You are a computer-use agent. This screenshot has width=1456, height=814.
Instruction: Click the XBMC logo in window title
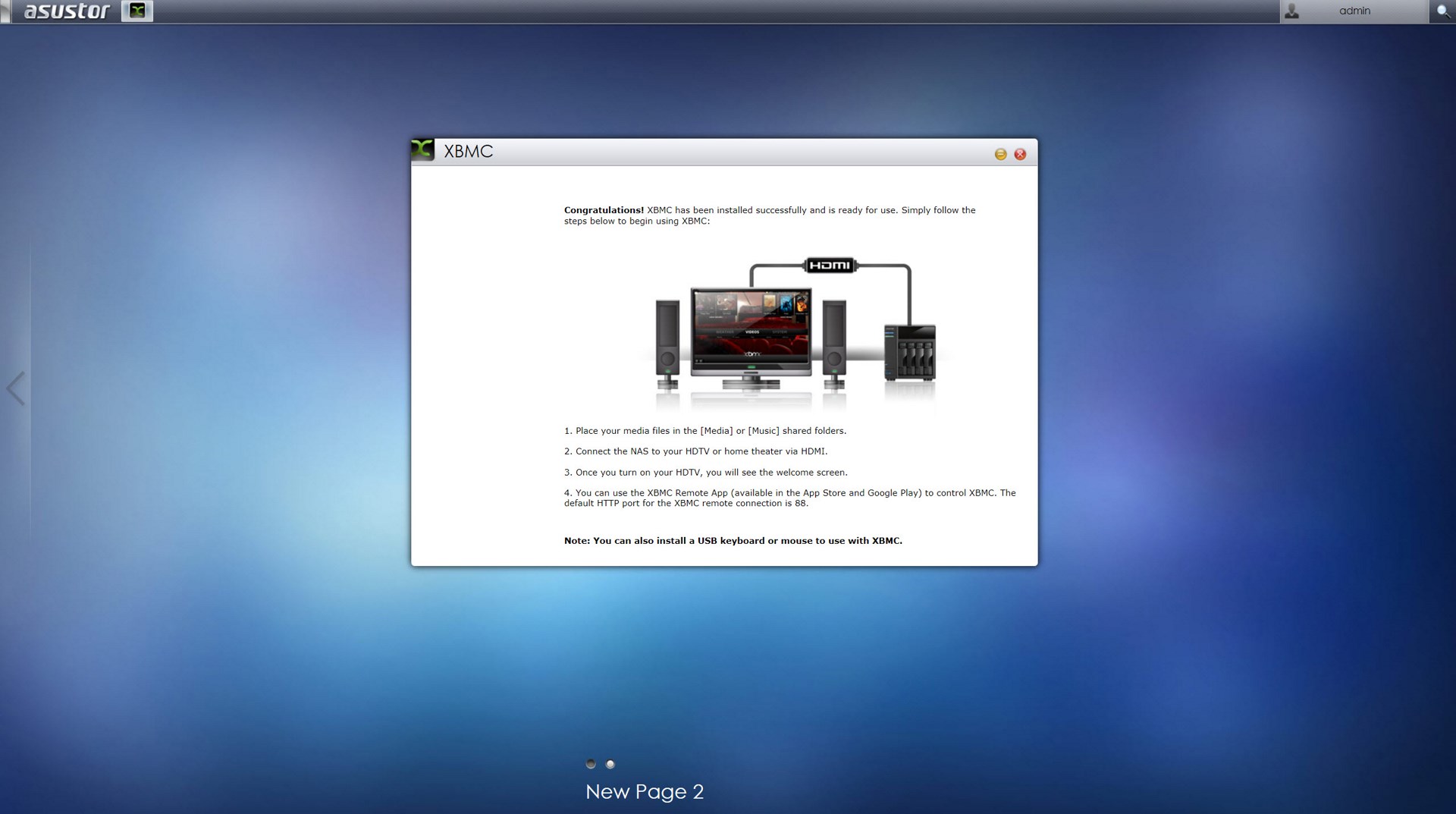[422, 150]
